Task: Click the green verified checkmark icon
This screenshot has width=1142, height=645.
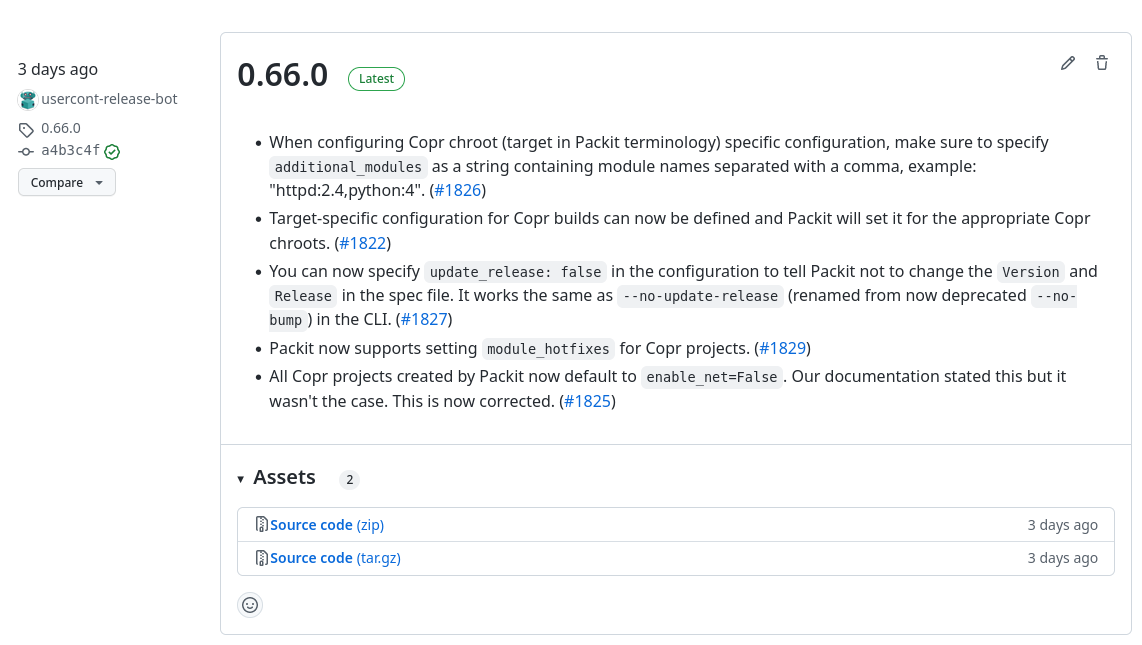Action: pos(112,152)
